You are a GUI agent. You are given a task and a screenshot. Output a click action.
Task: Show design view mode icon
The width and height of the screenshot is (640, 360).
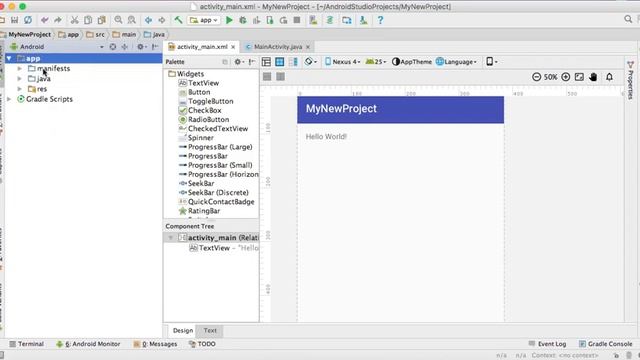[x=266, y=62]
